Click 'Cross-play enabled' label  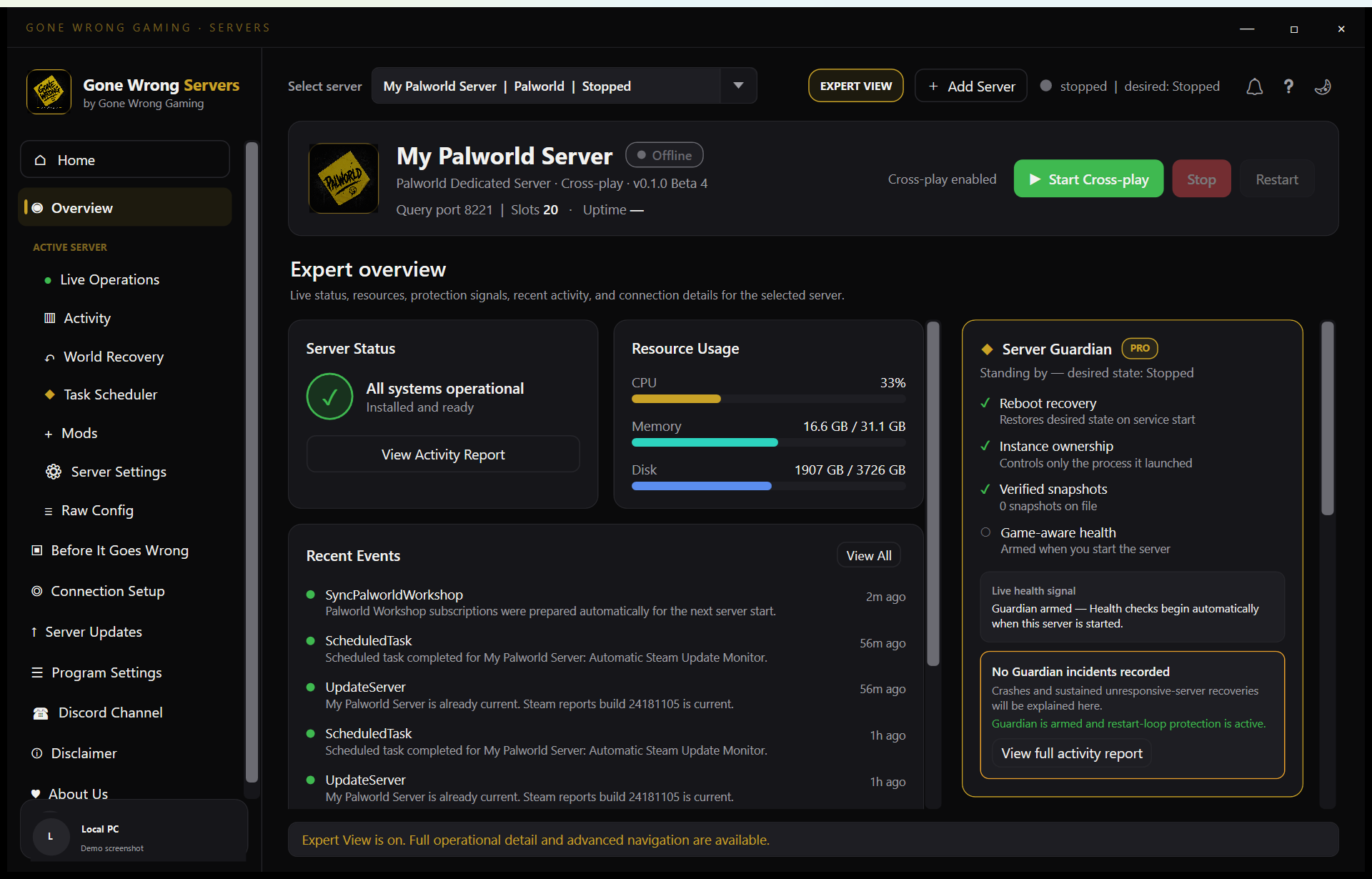tap(942, 179)
